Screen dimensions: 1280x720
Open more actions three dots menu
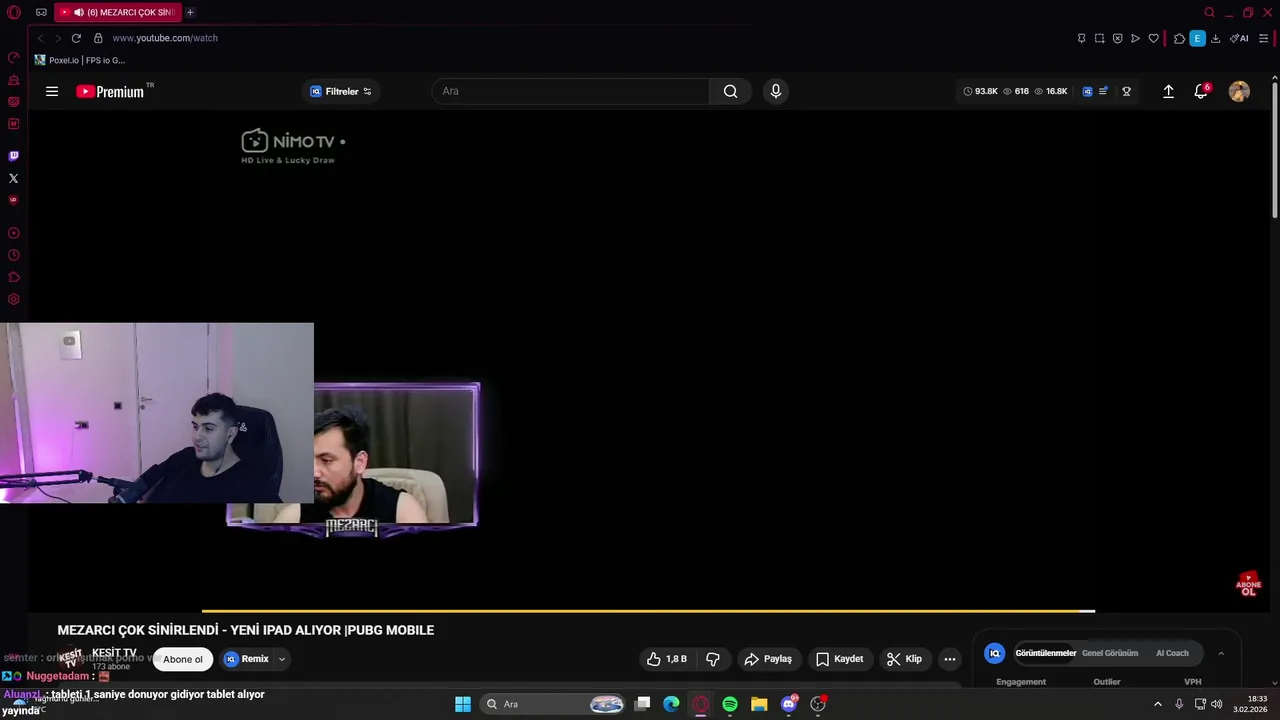pyautogui.click(x=950, y=659)
